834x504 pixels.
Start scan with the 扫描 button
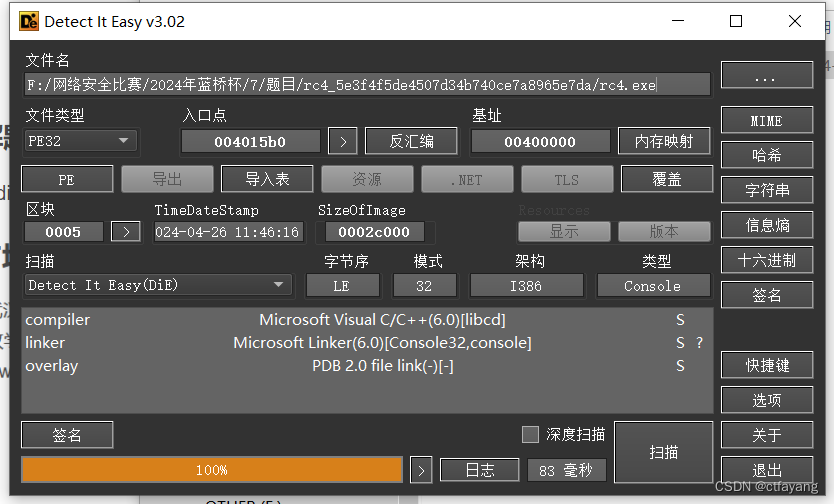click(x=664, y=452)
